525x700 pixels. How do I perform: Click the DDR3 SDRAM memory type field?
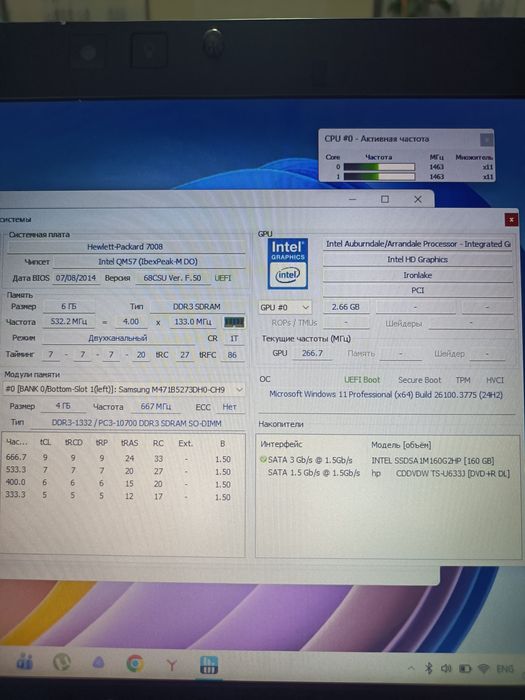(197, 306)
